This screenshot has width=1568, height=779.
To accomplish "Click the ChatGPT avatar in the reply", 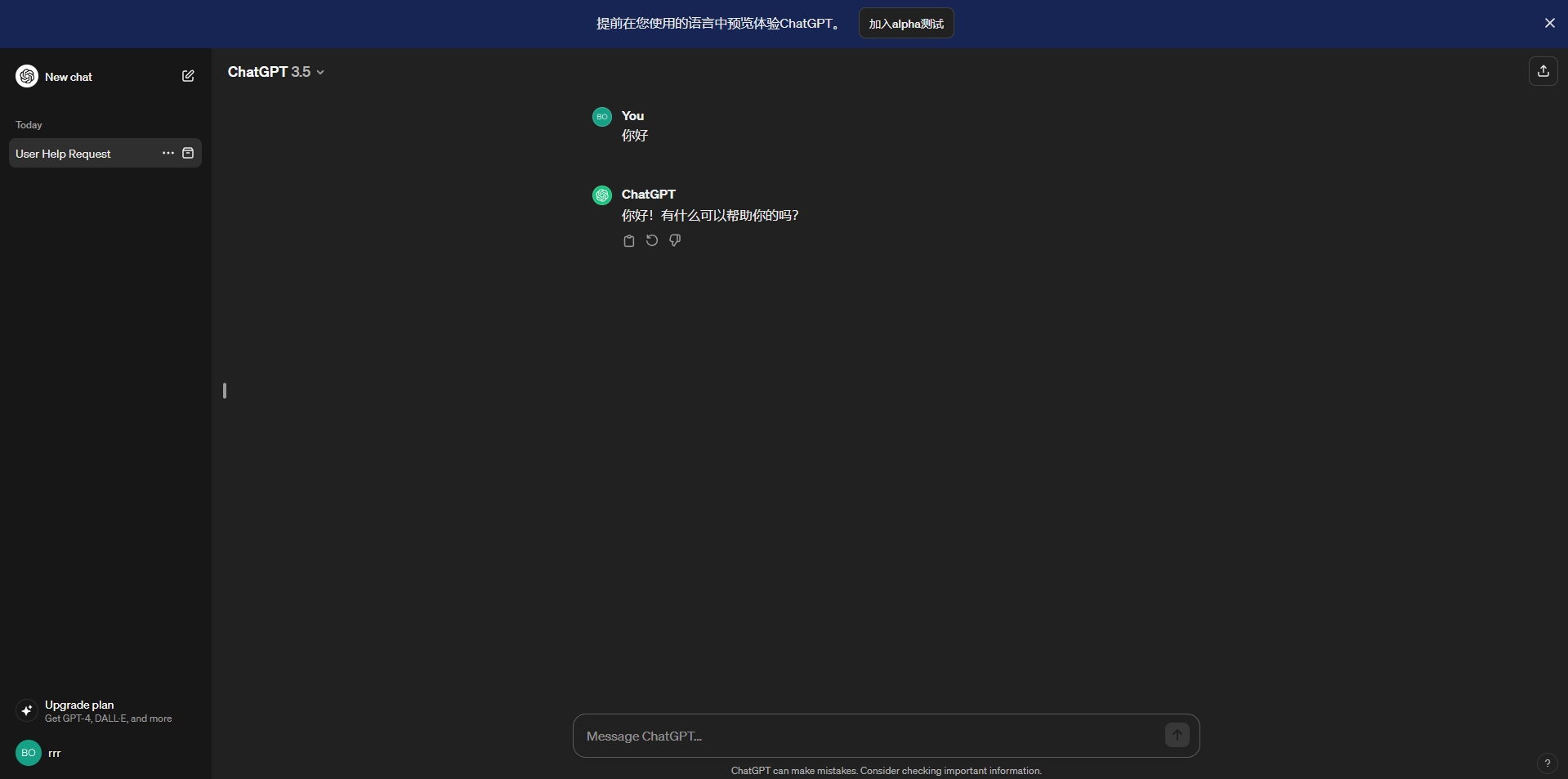I will point(602,195).
